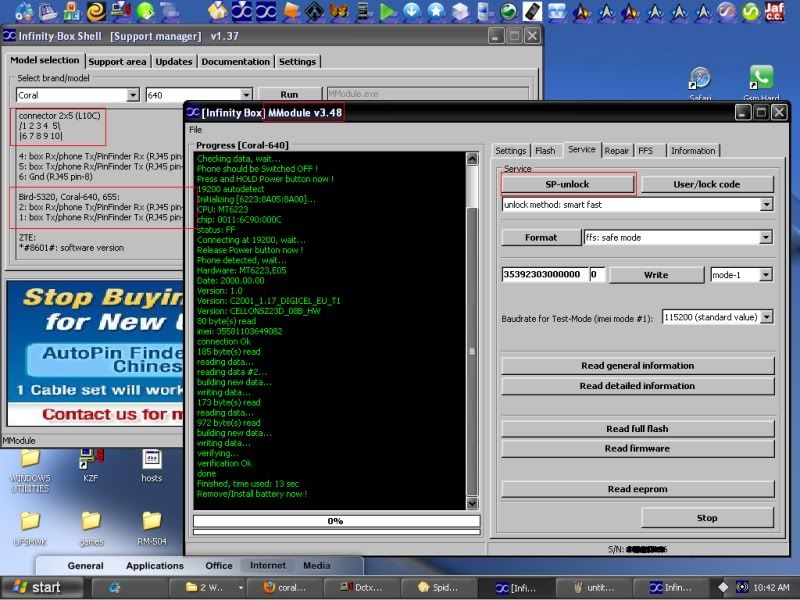Click the blue download arrow launcher icon
This screenshot has width=800, height=600.
coord(412,12)
